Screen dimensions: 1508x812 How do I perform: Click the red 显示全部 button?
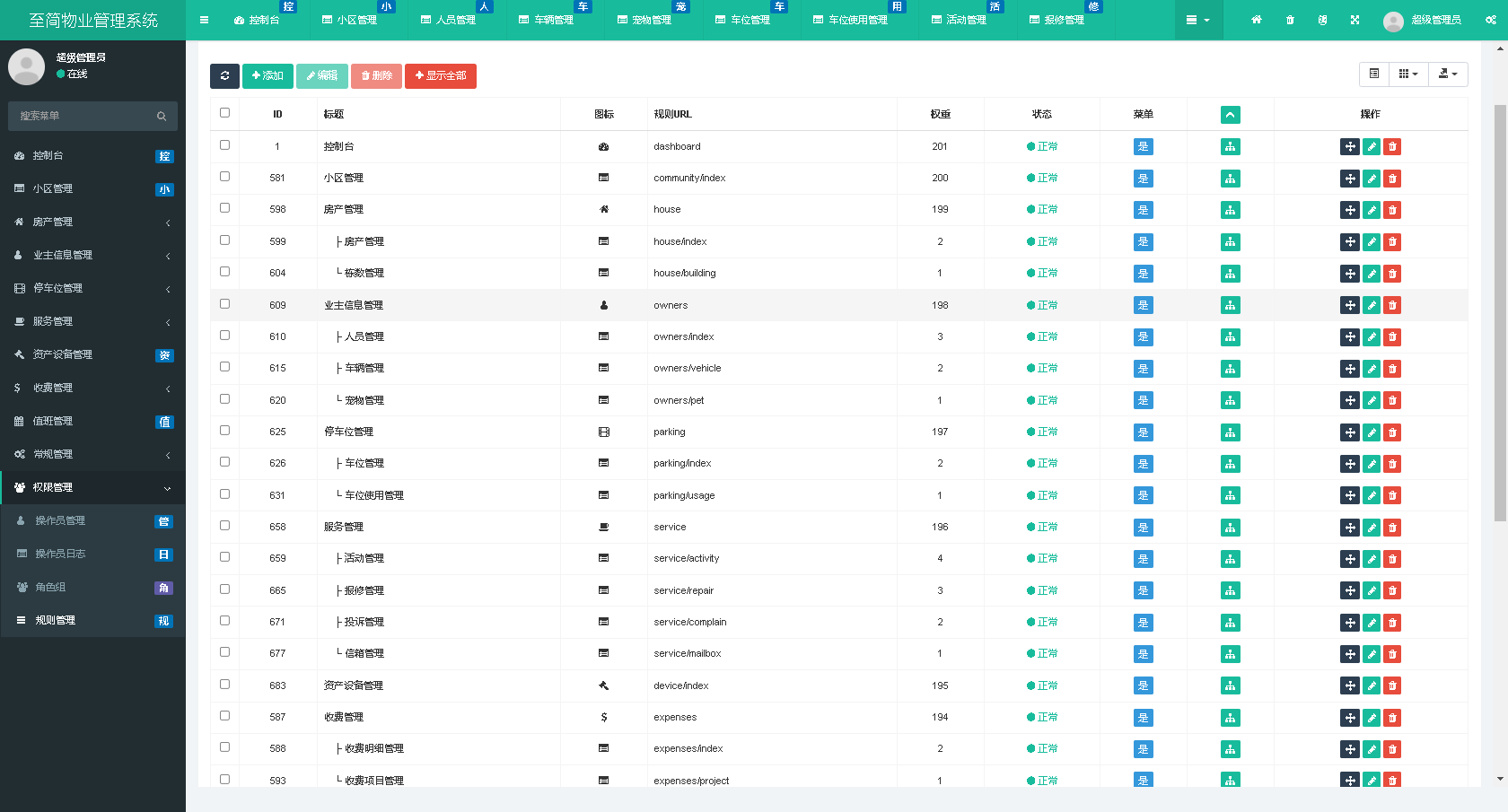(x=440, y=76)
